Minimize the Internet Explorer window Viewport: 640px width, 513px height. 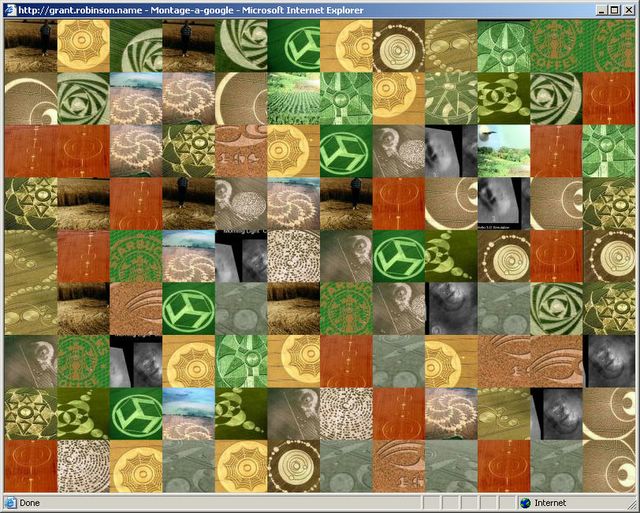pyautogui.click(x=601, y=10)
